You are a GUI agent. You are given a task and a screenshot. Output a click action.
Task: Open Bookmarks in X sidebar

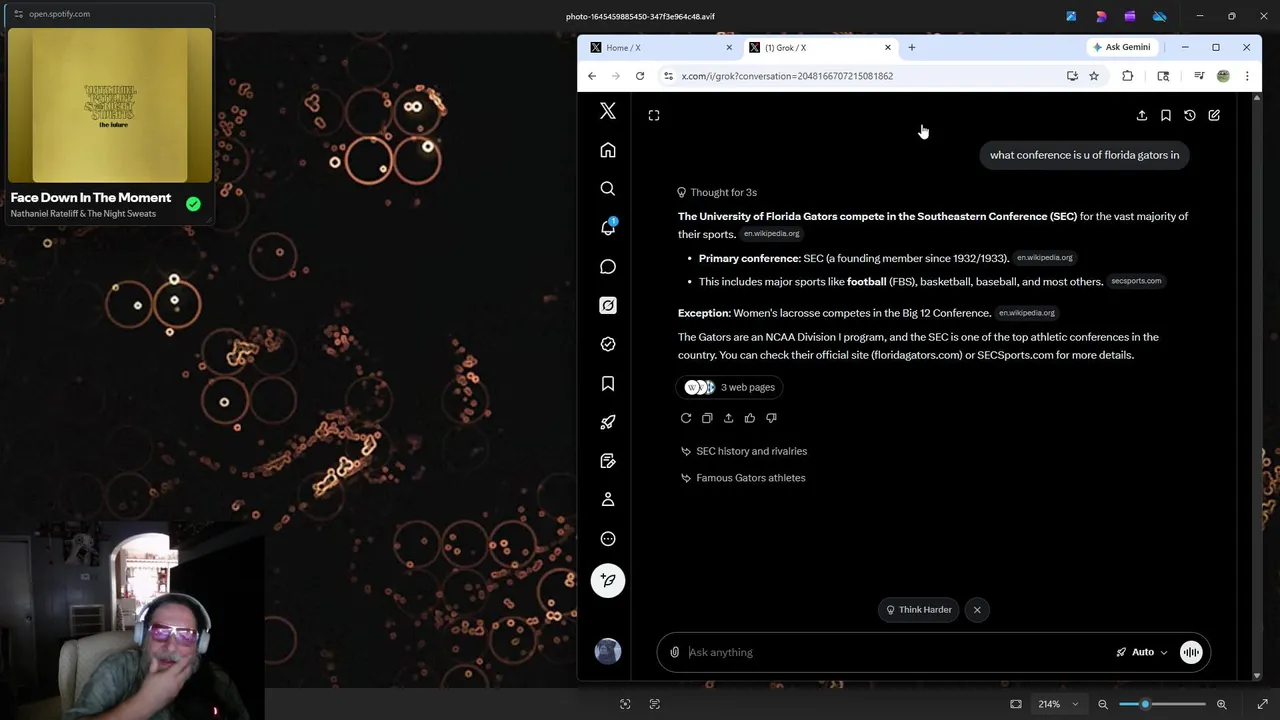pos(608,384)
